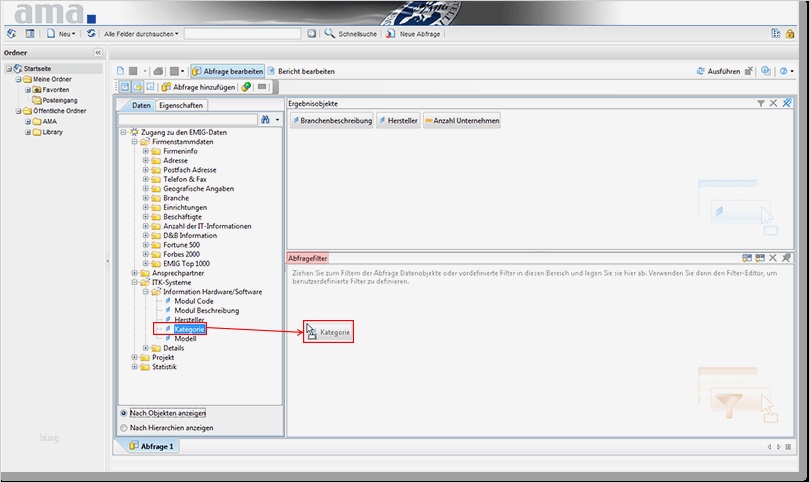Image resolution: width=810 pixels, height=483 pixels.
Task: Expand the Firmeninfo folder
Action: pyautogui.click(x=146, y=151)
